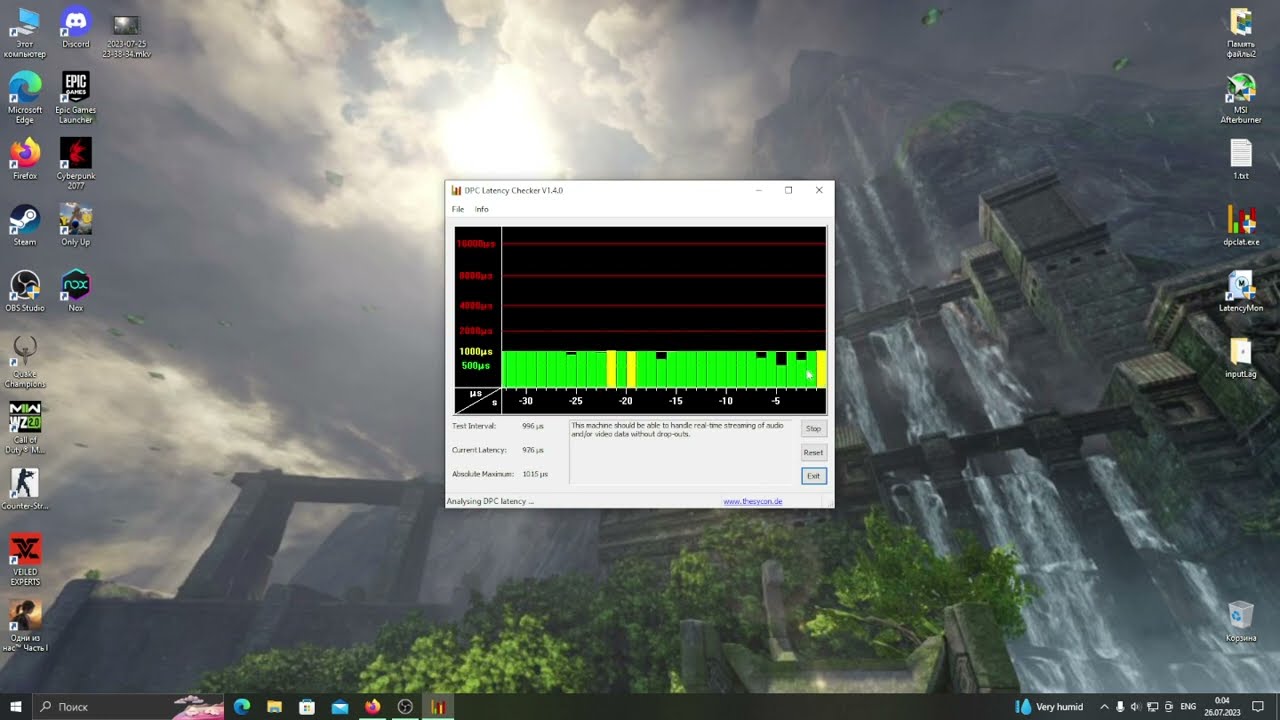Image resolution: width=1280 pixels, height=720 pixels.
Task: Select the inputLag file on desktop
Action: click(1241, 357)
